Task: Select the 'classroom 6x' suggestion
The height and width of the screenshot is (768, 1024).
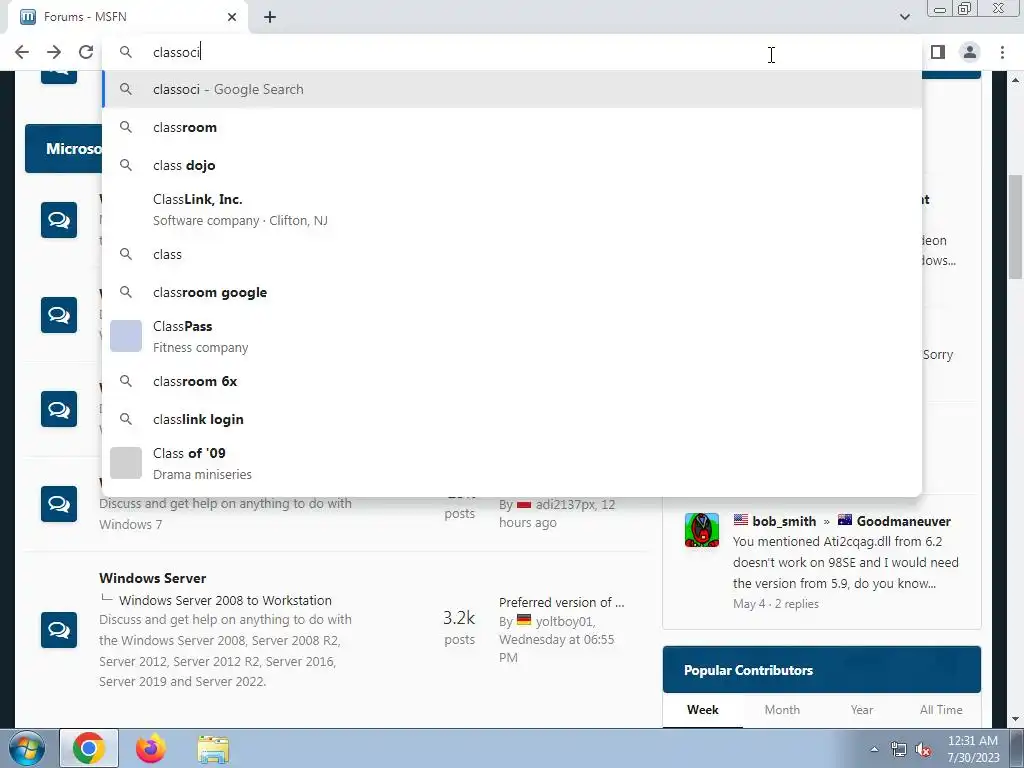Action: coord(512,381)
